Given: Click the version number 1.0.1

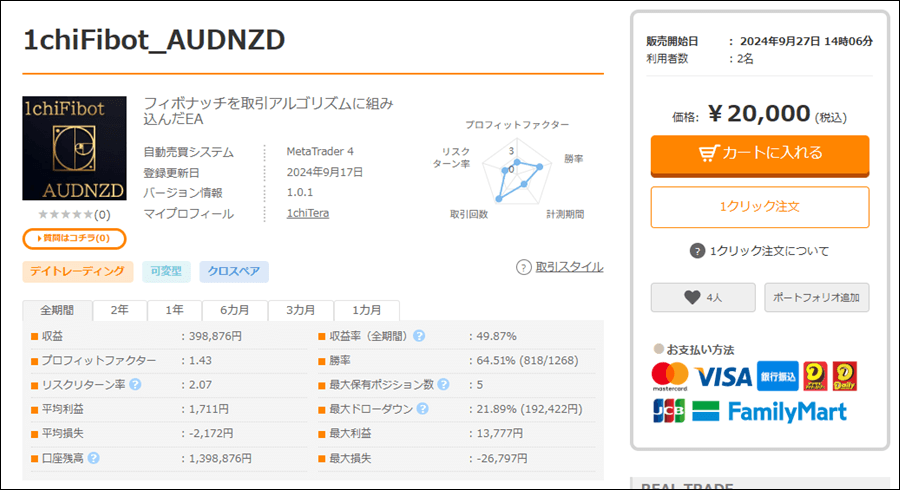Looking at the screenshot, I should pyautogui.click(x=300, y=192).
